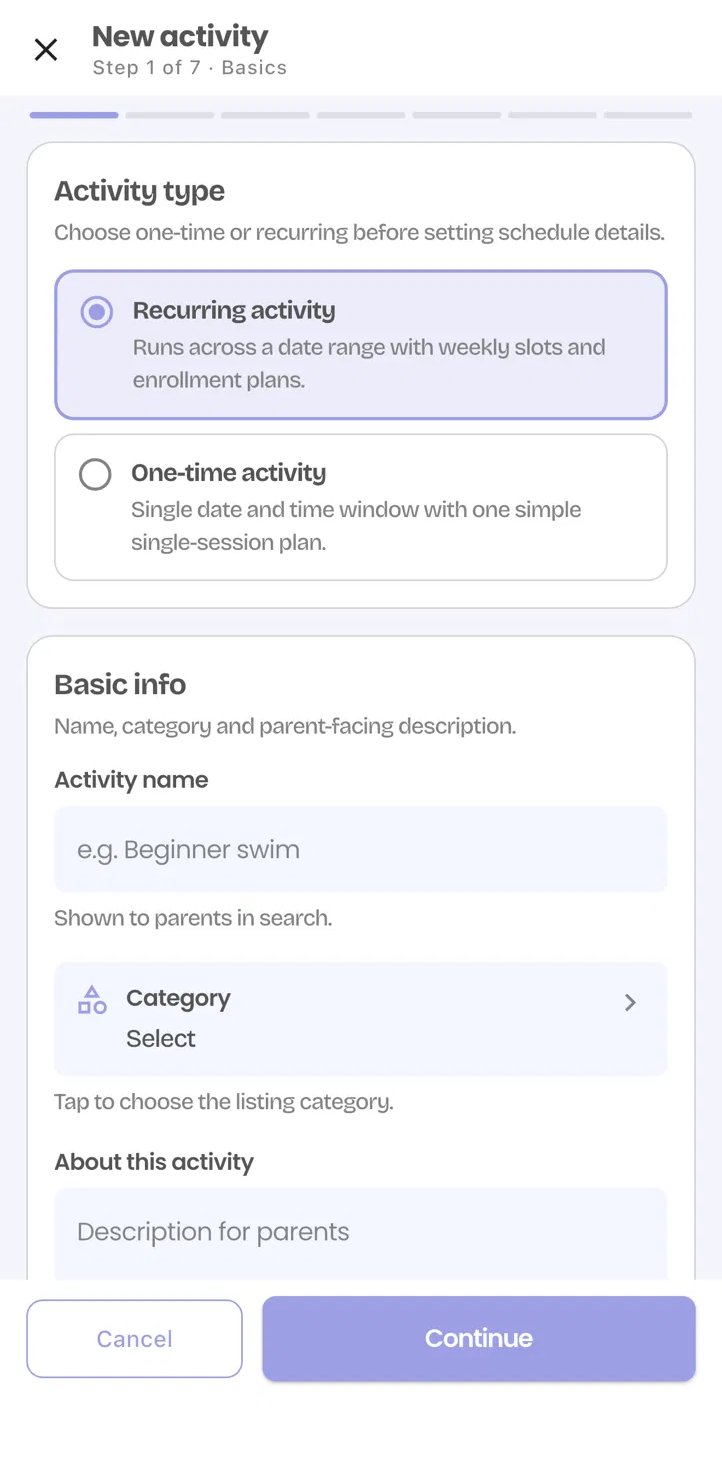Select the Recurring activity radio button
Image resolution: width=722 pixels, height=1470 pixels.
[x=97, y=312]
